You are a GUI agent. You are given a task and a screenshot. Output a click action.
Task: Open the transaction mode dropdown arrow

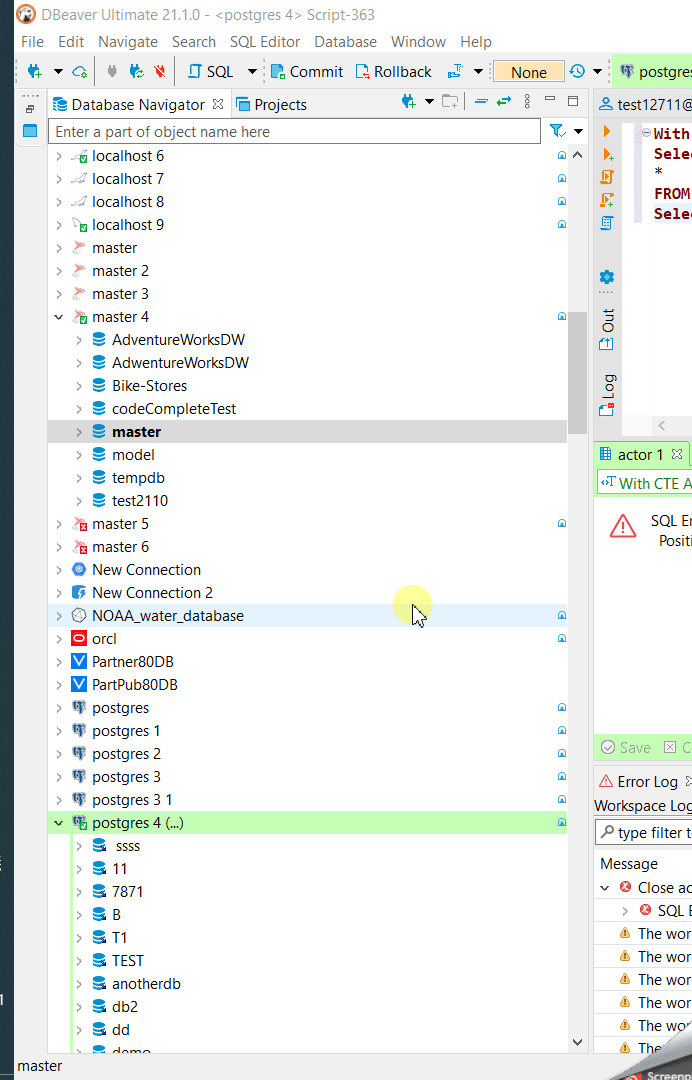tap(478, 72)
